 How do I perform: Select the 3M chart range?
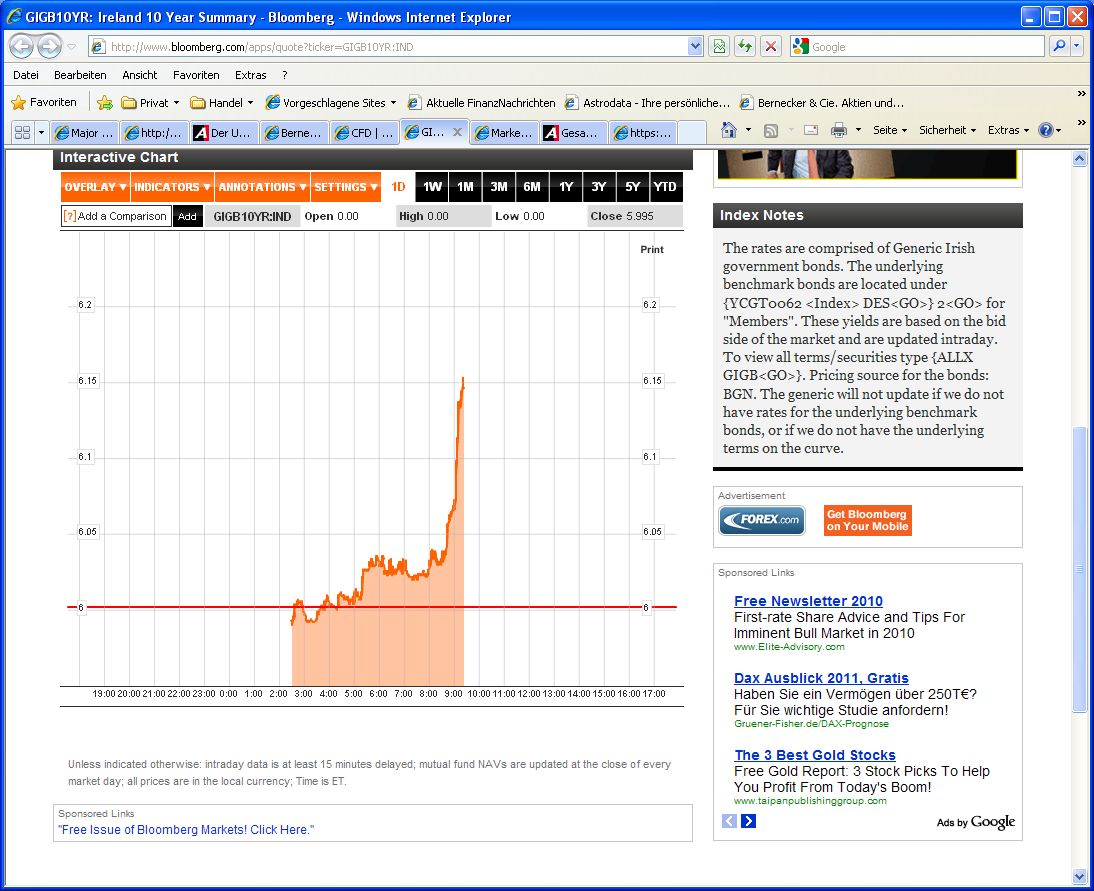(x=499, y=187)
